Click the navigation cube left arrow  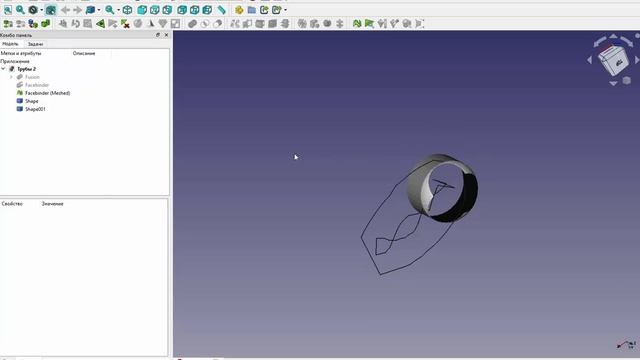click(590, 60)
